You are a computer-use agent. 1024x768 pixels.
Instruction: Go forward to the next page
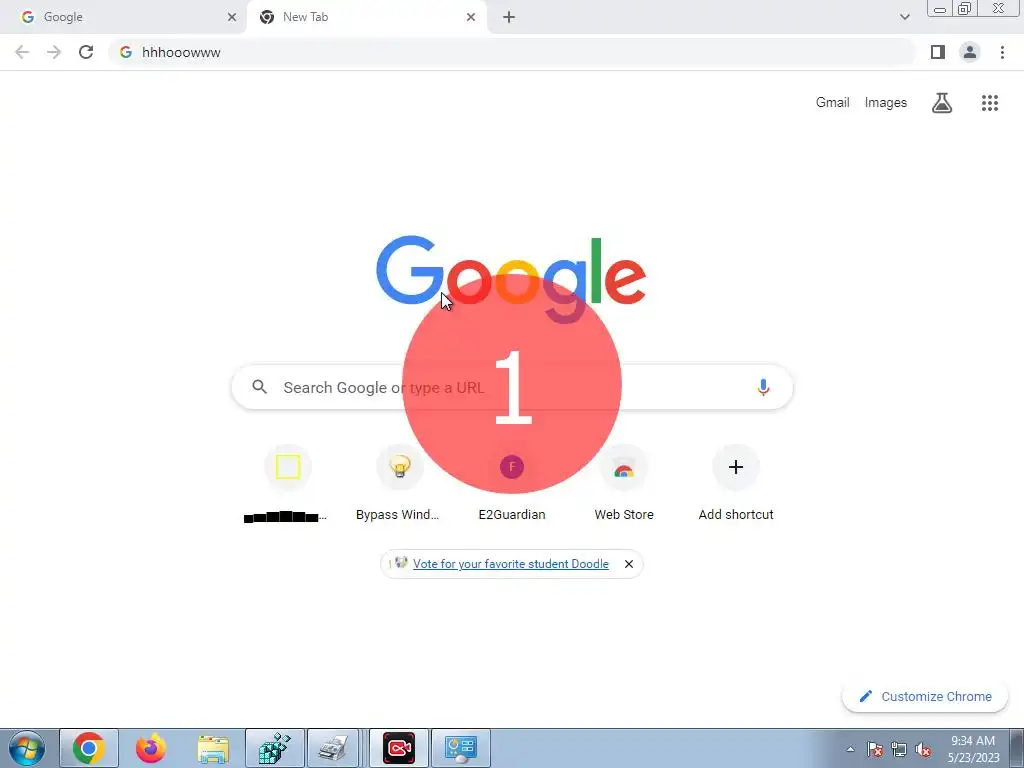(x=54, y=52)
